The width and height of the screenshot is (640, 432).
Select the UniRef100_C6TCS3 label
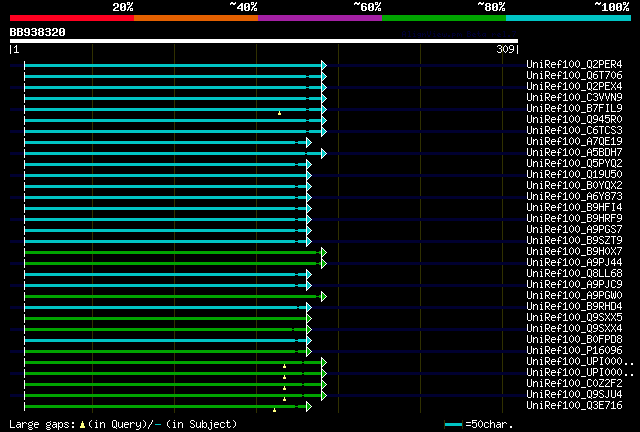click(574, 130)
